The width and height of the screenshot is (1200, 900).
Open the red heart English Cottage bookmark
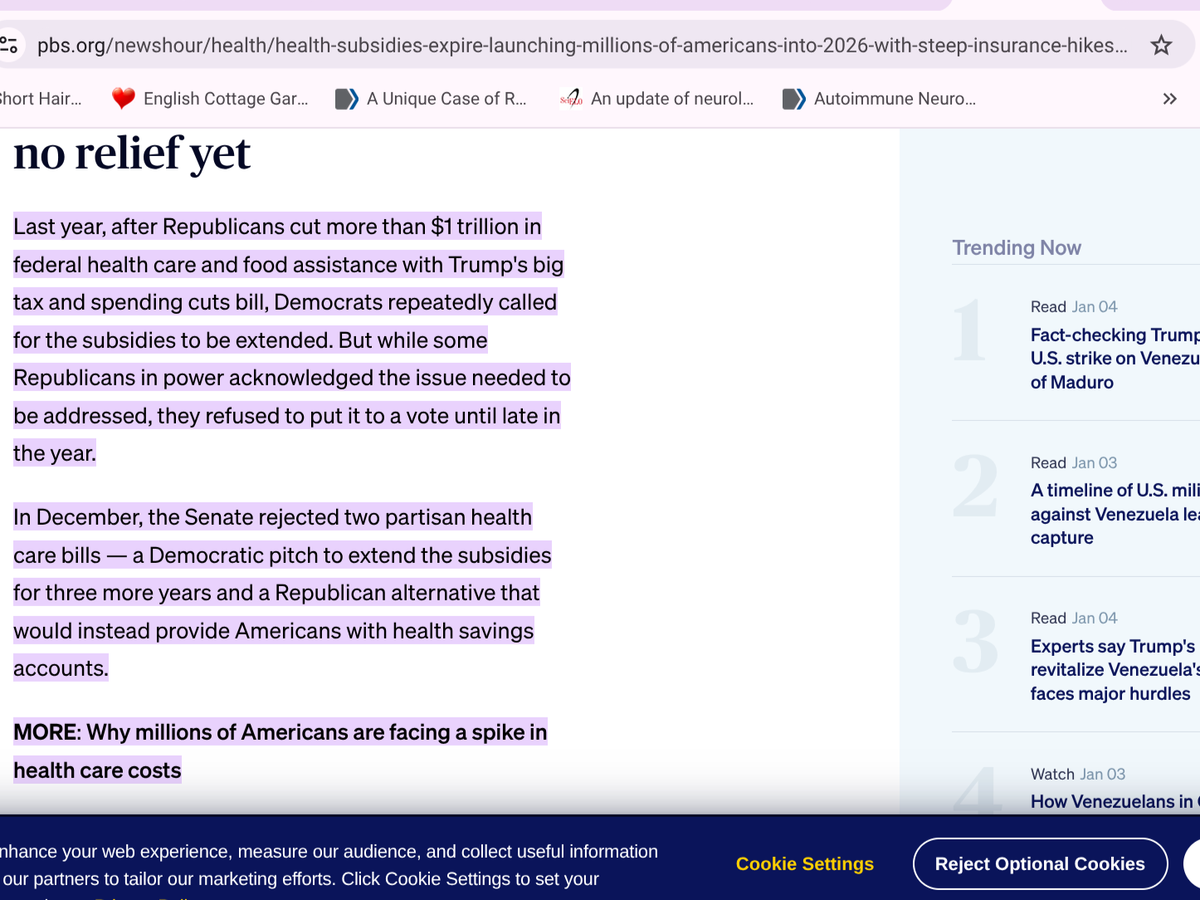(210, 98)
